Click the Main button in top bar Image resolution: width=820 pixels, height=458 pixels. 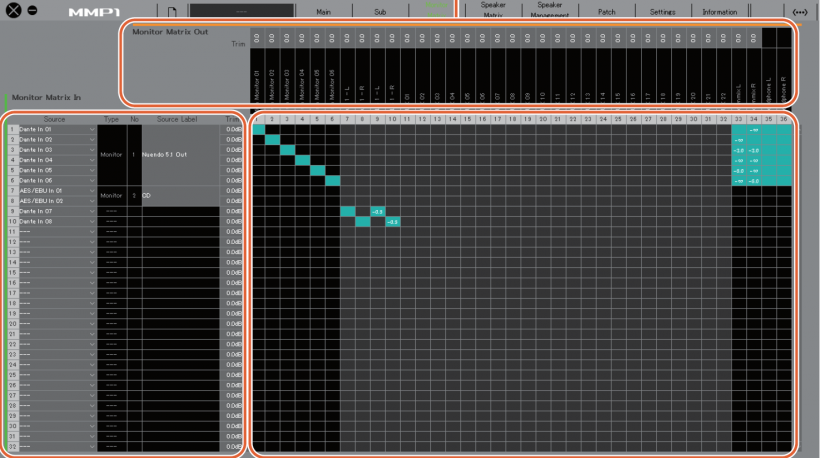click(x=323, y=12)
